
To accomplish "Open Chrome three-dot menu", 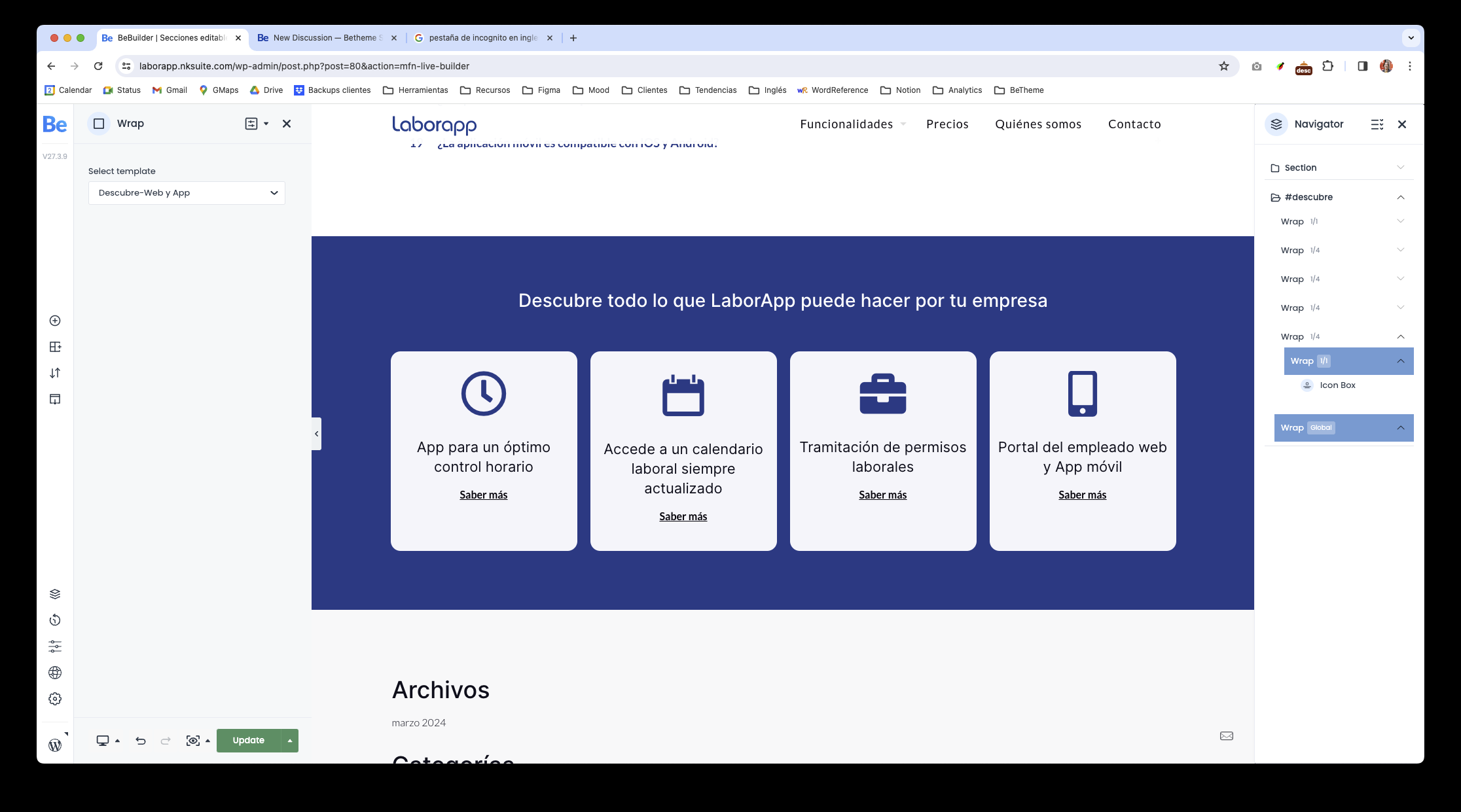I will (1410, 66).
